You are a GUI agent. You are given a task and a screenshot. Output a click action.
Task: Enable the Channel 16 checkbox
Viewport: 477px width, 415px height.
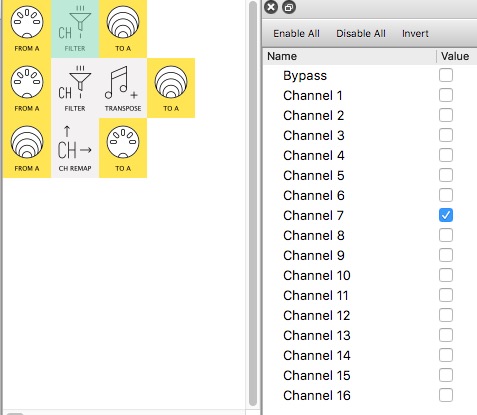[446, 395]
